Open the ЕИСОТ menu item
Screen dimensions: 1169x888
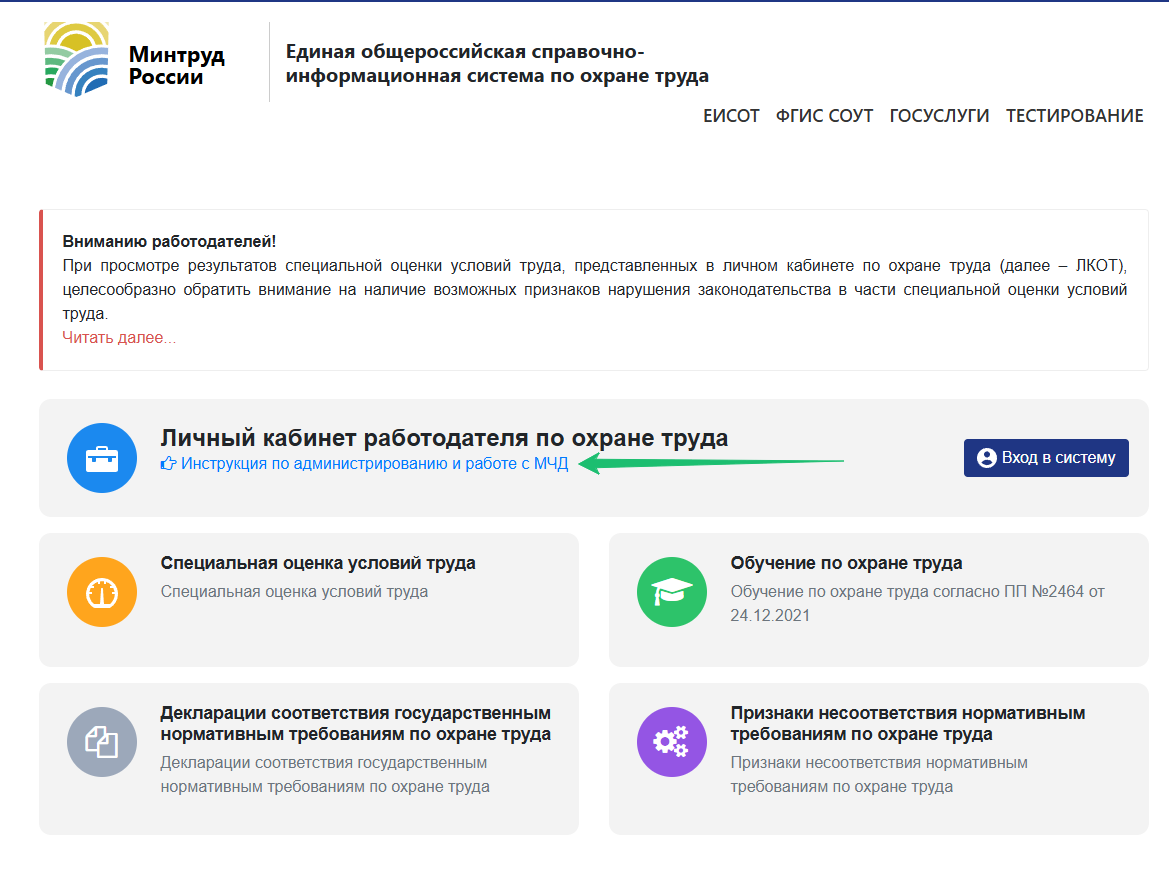pyautogui.click(x=731, y=116)
